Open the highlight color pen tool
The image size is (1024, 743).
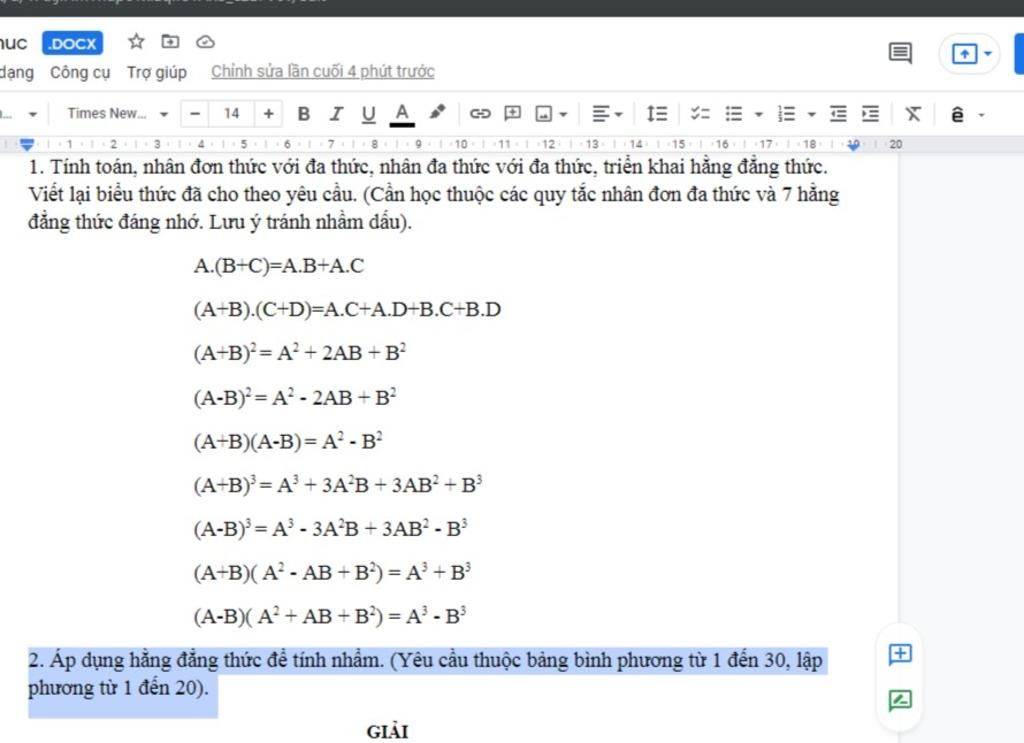point(437,113)
